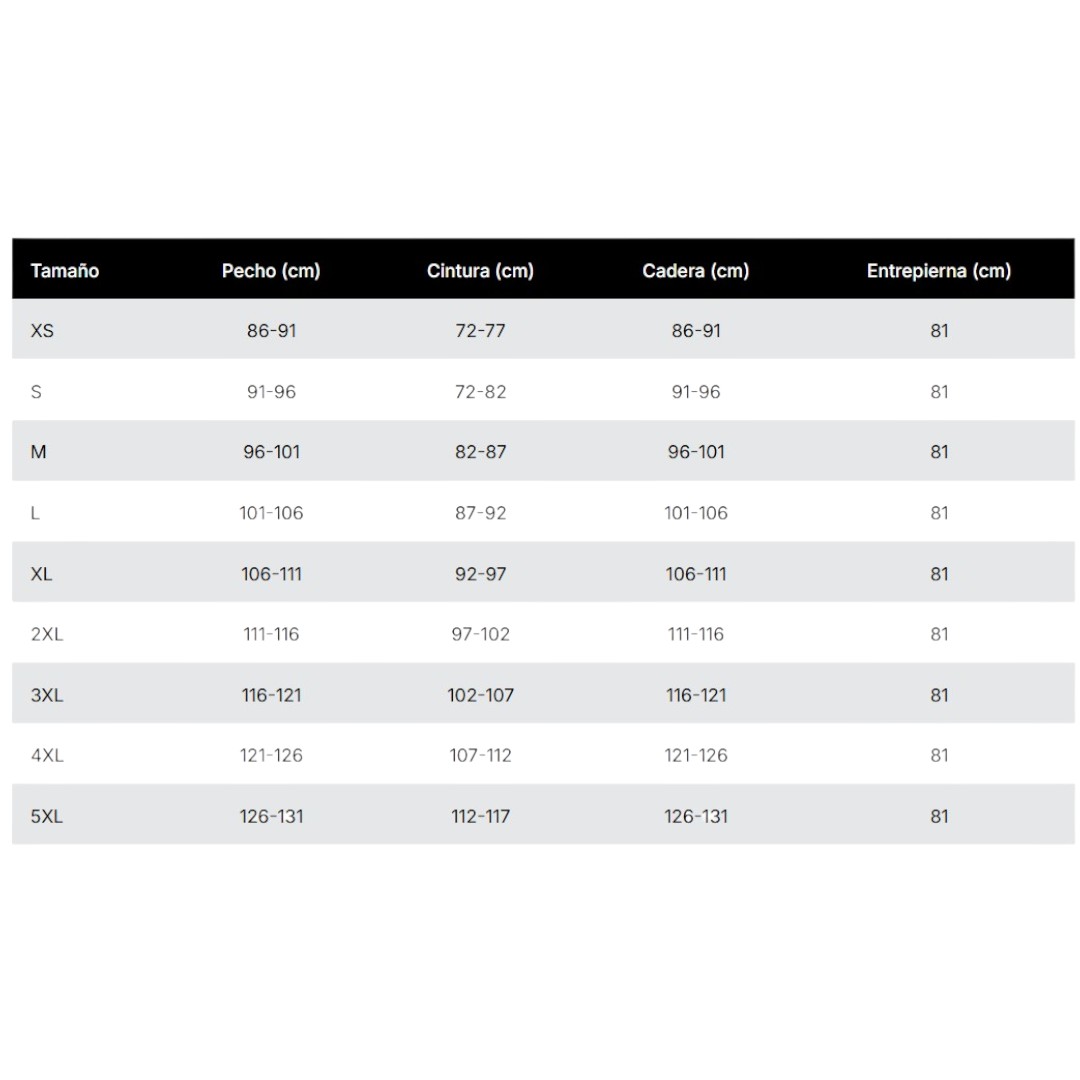
Task: Click the Tamaño column header
Action: pos(65,271)
